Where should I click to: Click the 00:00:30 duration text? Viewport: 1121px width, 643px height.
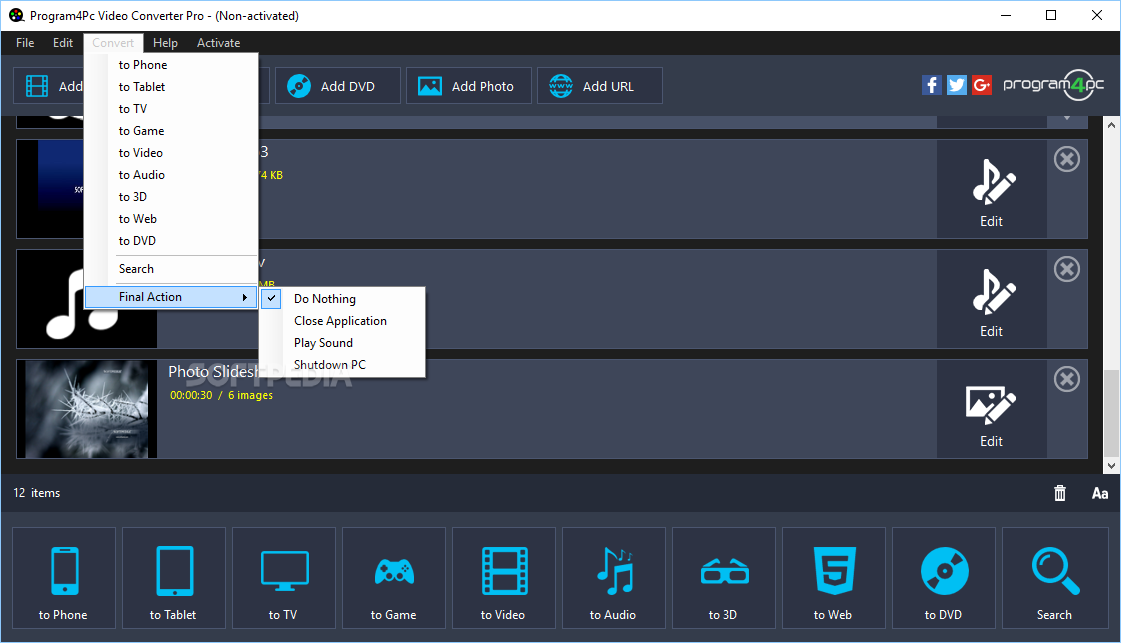point(191,396)
